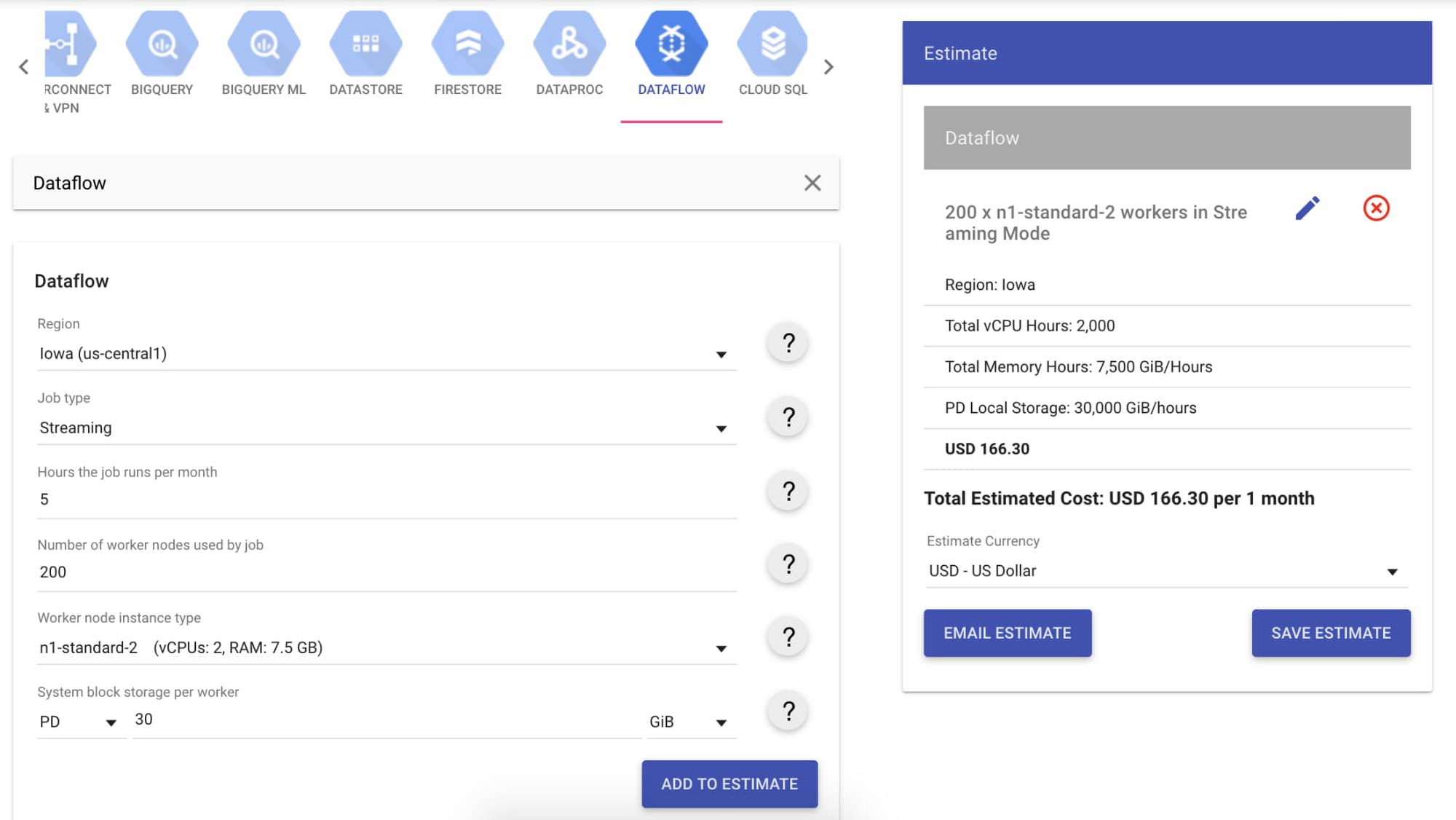
Task: Select the BigQuery ML product icon
Action: [x=264, y=44]
